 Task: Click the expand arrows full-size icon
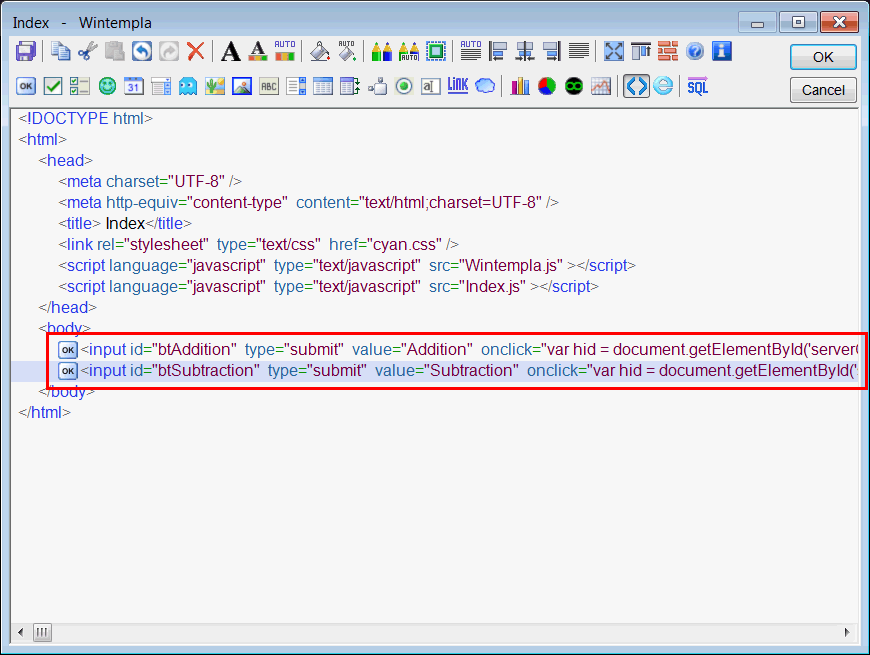click(614, 52)
